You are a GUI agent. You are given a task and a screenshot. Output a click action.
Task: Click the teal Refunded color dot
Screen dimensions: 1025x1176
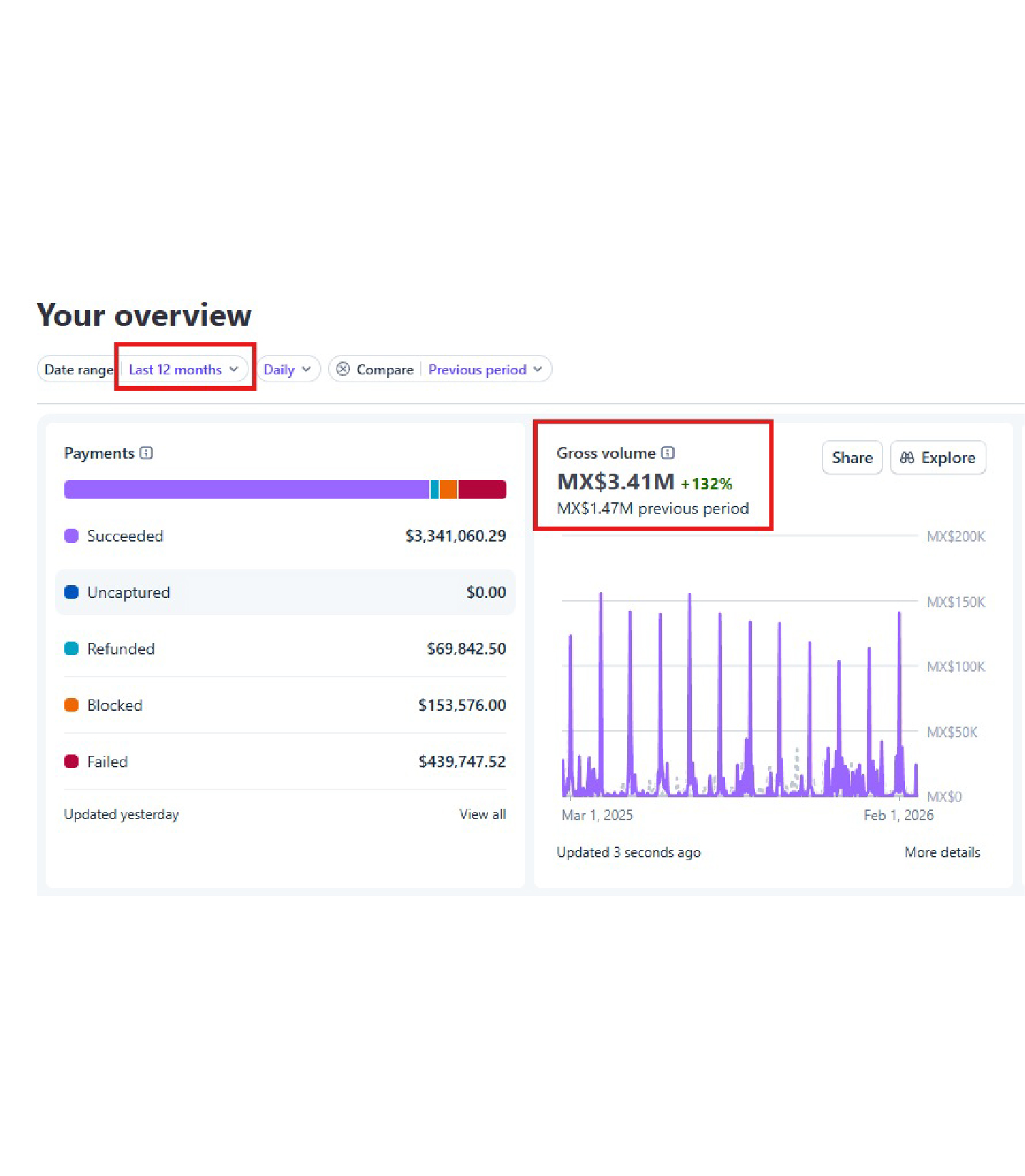(x=71, y=649)
